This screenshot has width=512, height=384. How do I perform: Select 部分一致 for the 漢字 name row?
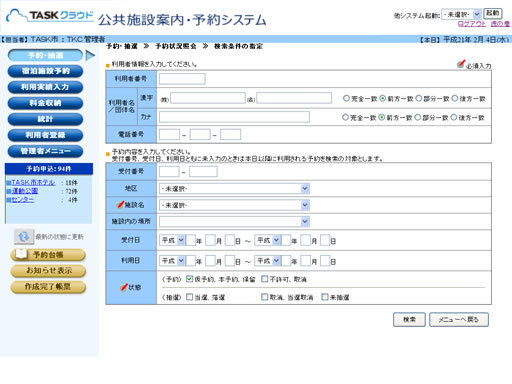click(x=419, y=98)
